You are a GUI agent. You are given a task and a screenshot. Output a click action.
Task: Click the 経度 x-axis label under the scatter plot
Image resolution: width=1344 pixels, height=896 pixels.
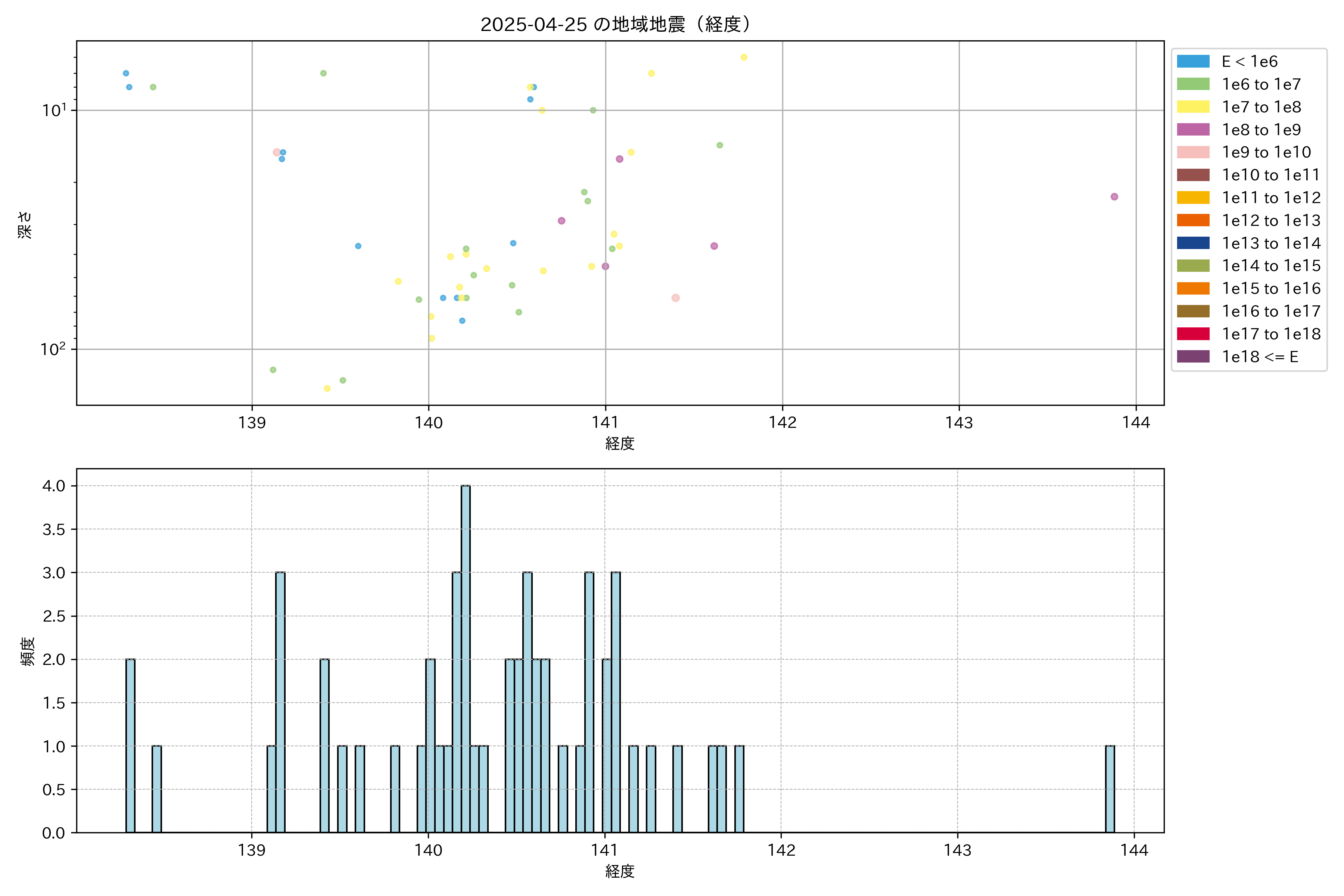[x=620, y=444]
